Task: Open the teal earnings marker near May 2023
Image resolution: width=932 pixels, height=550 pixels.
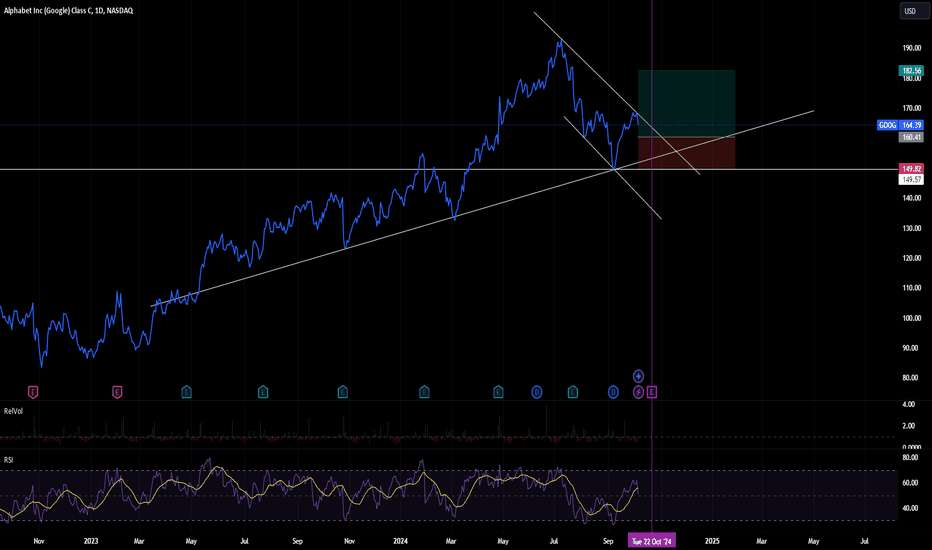Action: (x=187, y=392)
